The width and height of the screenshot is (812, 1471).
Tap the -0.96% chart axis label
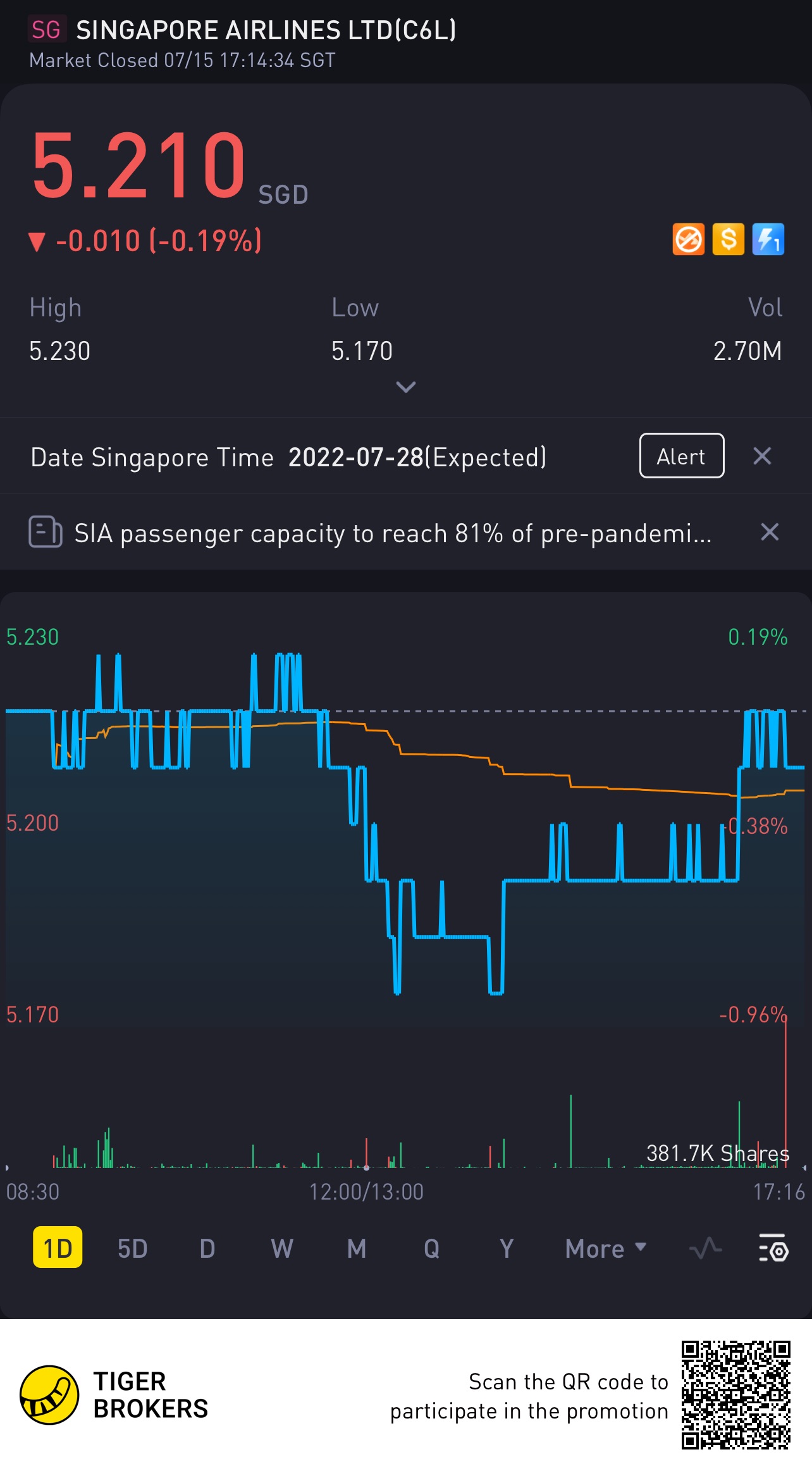753,1015
